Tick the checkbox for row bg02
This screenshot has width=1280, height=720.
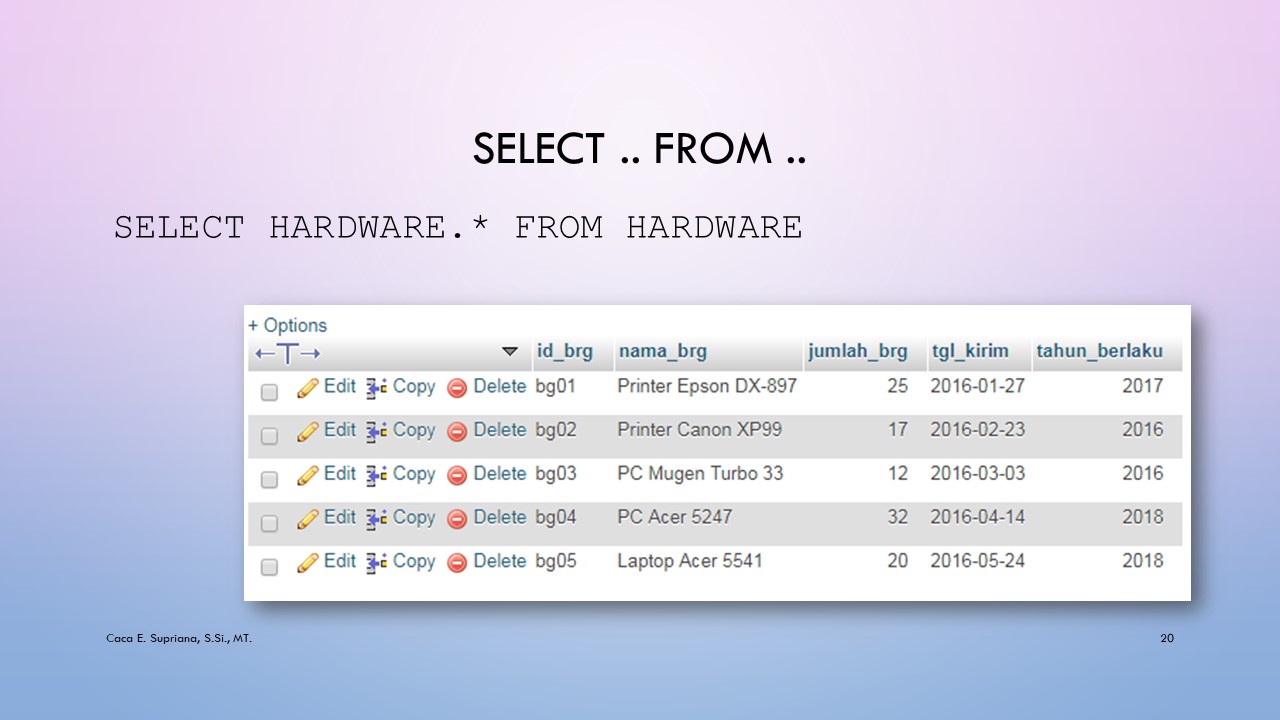pyautogui.click(x=269, y=436)
